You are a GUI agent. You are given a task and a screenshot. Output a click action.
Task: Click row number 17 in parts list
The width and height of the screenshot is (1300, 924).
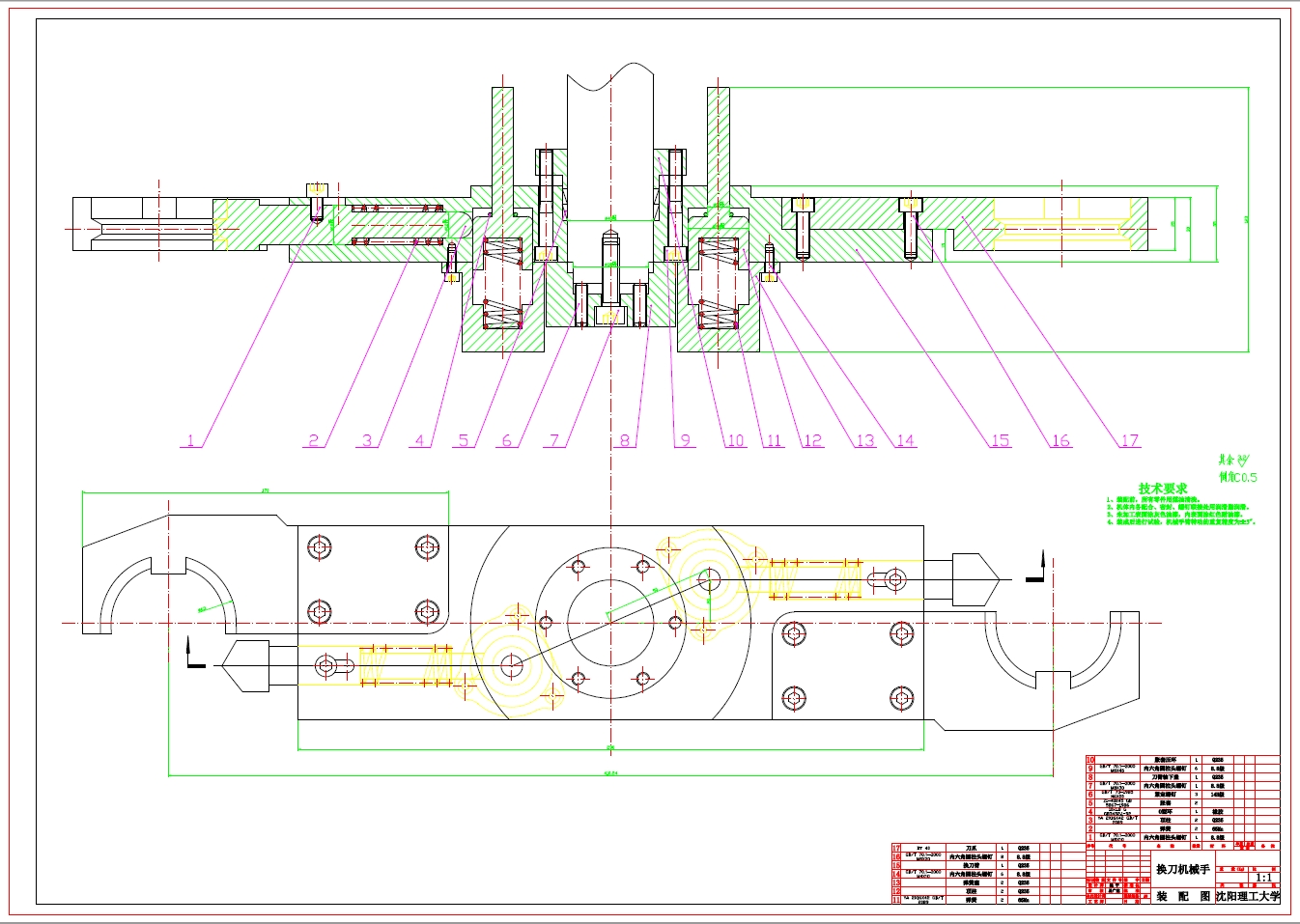click(x=896, y=848)
